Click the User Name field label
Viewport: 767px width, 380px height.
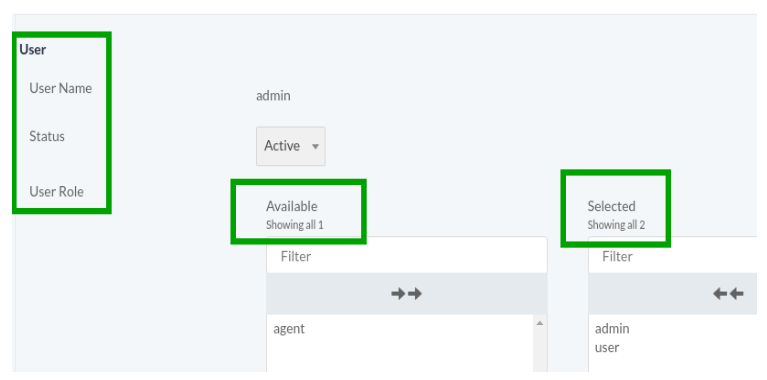[x=61, y=89]
